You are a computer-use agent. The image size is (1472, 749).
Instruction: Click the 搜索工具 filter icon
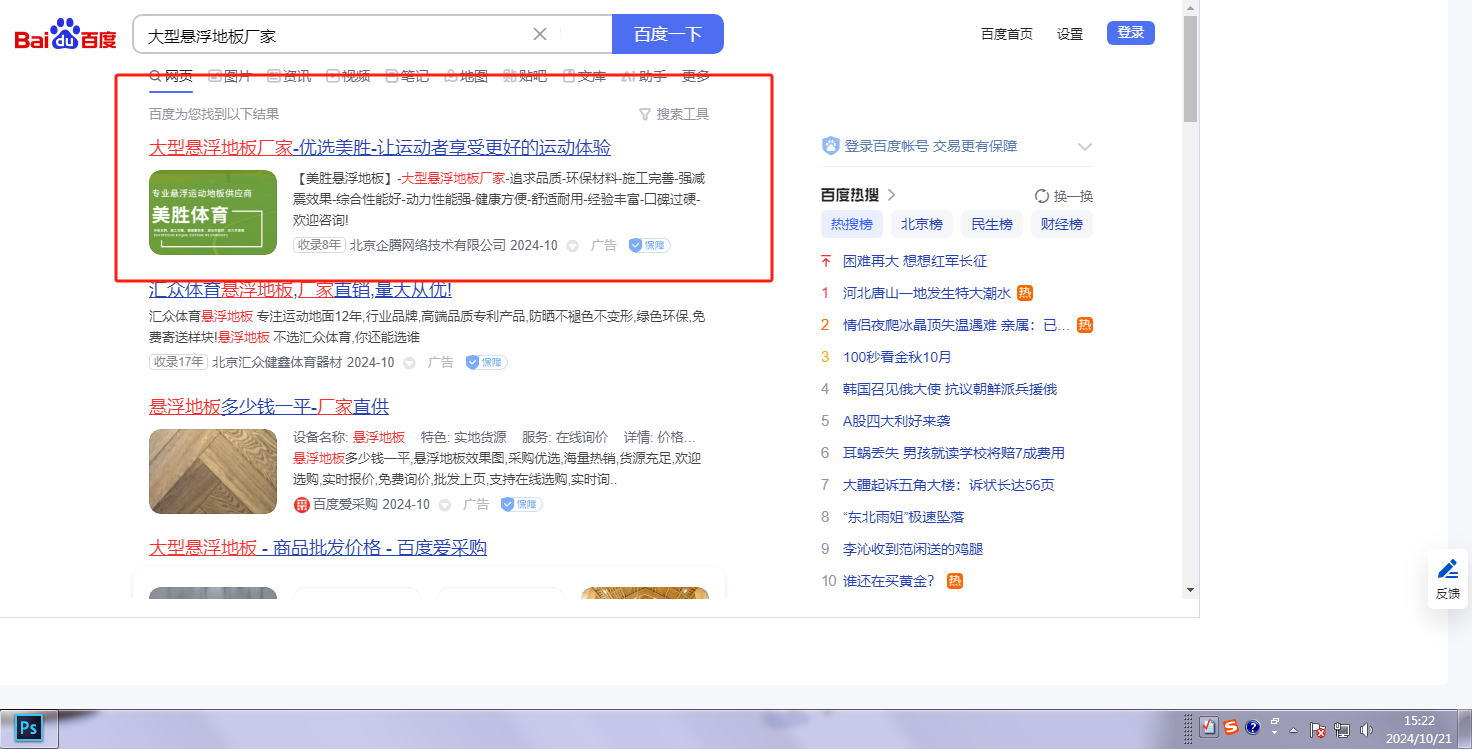645,114
